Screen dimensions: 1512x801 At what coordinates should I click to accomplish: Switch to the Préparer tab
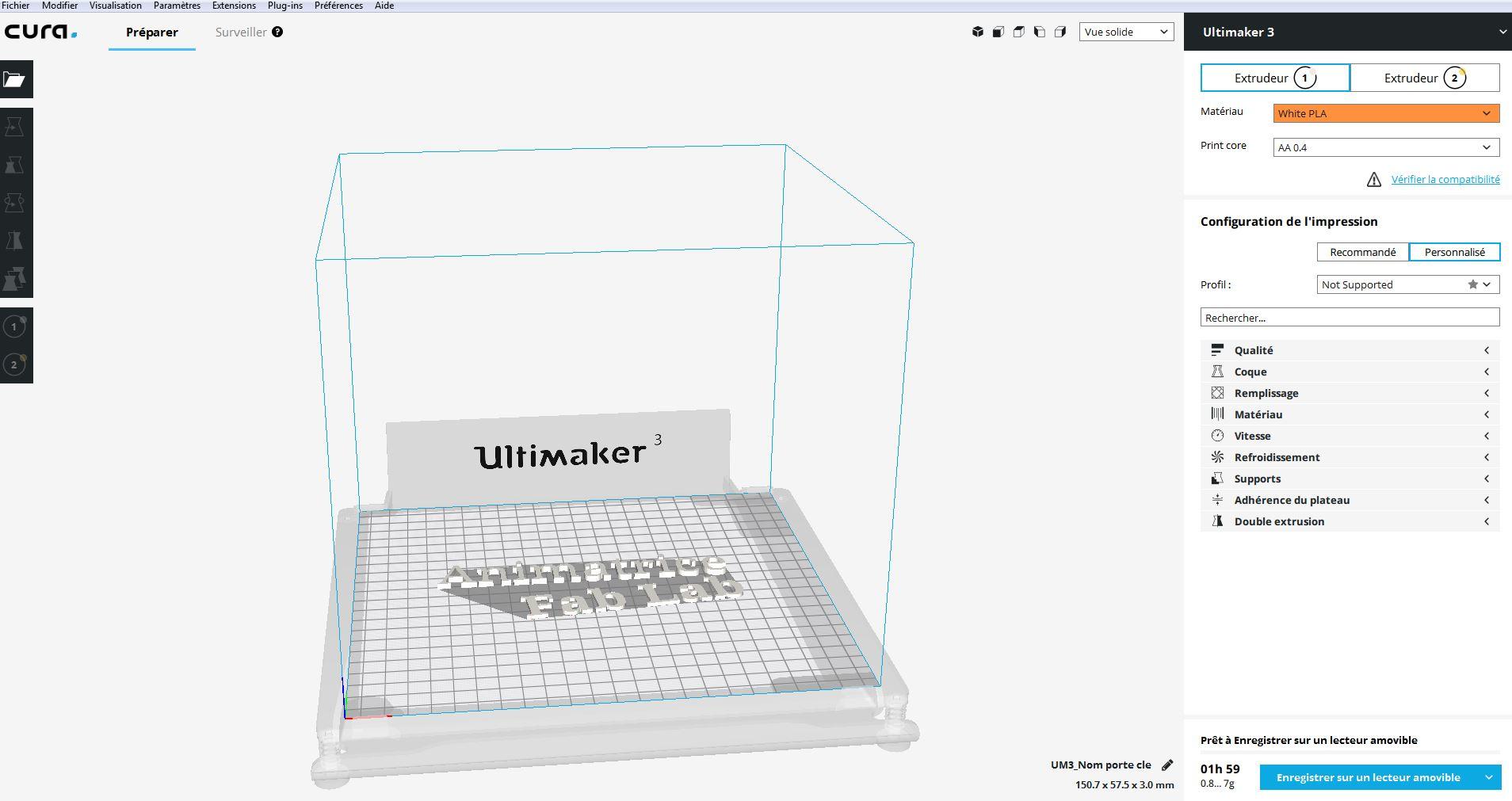coord(152,32)
